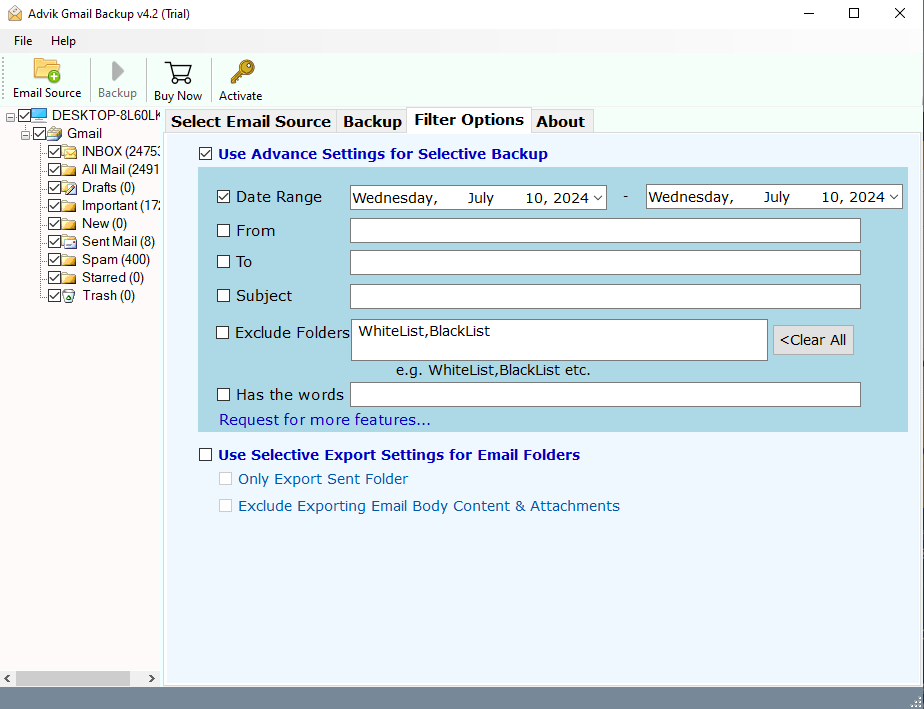Screen dimensions: 924x709
Task: Click the Exclude Folders text box
Action: [559, 340]
